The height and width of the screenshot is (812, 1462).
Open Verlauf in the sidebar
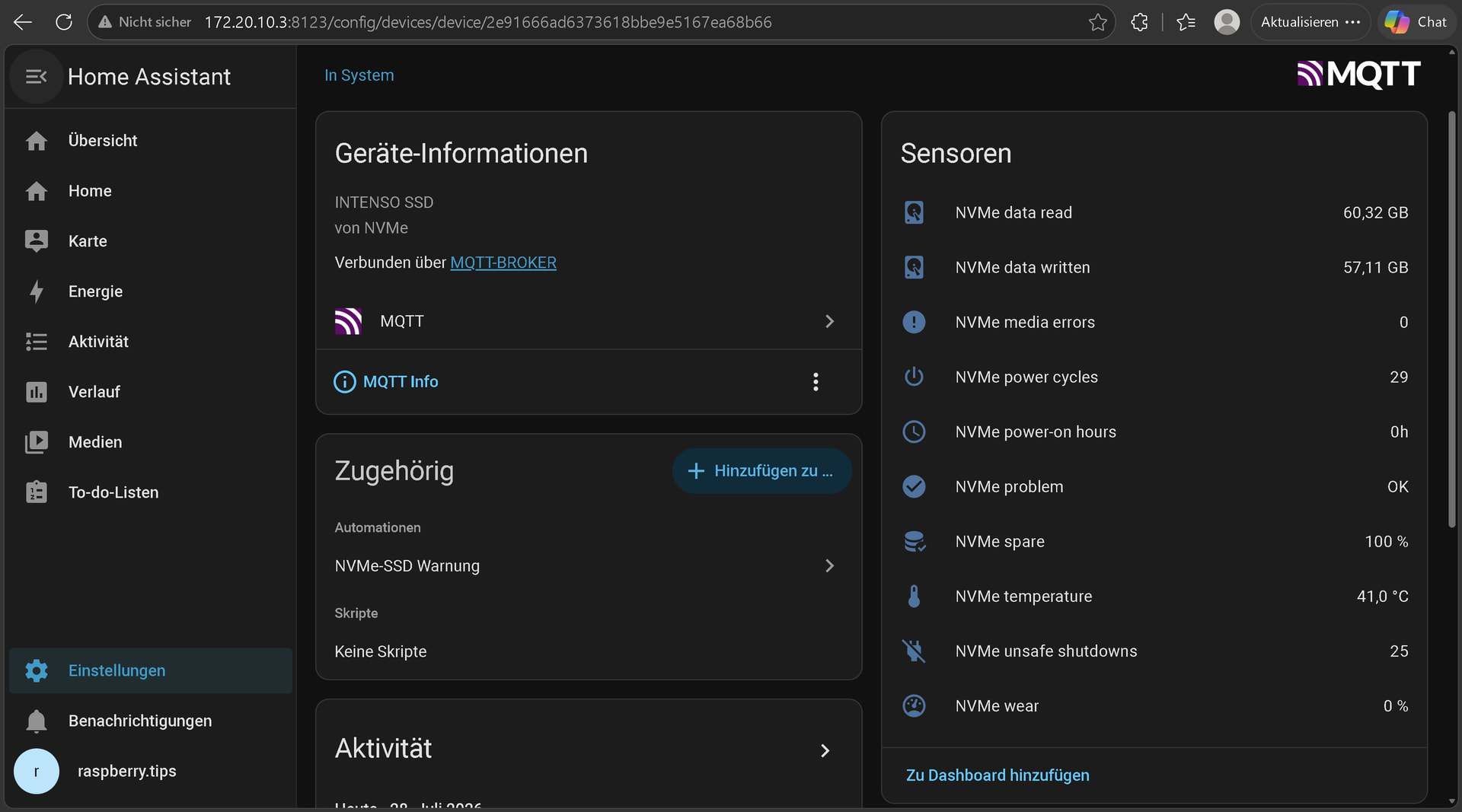150,392
